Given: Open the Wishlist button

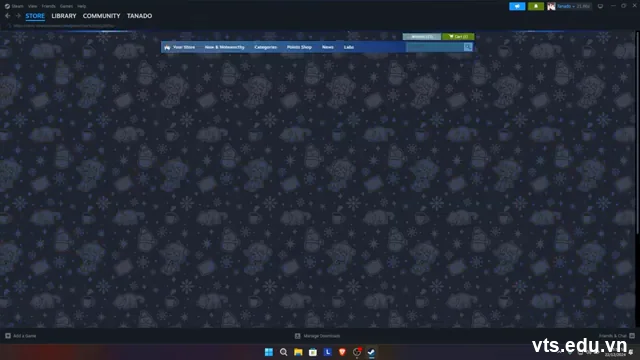Looking at the screenshot, I should pyautogui.click(x=422, y=37).
